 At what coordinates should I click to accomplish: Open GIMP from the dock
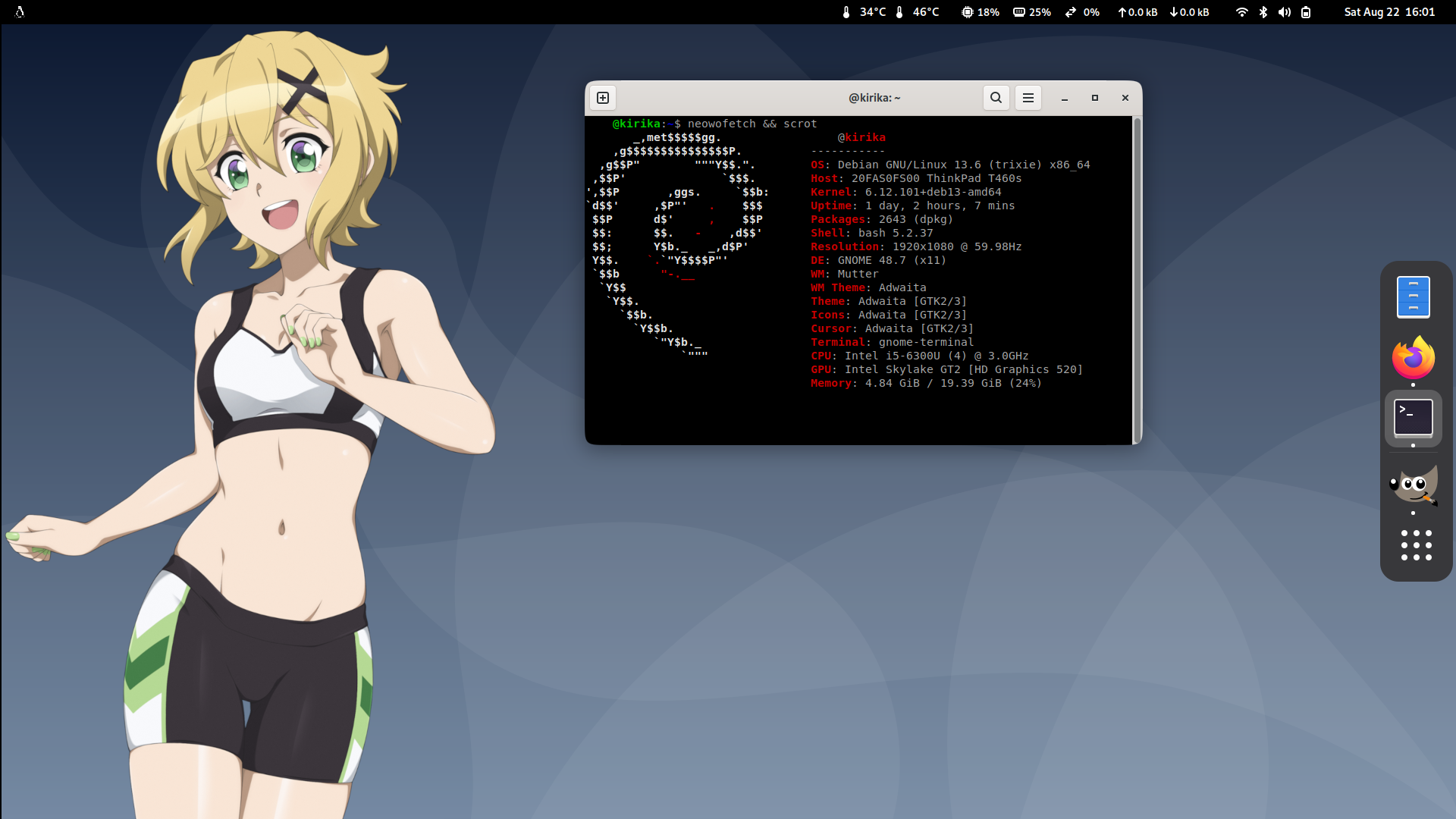(1414, 485)
